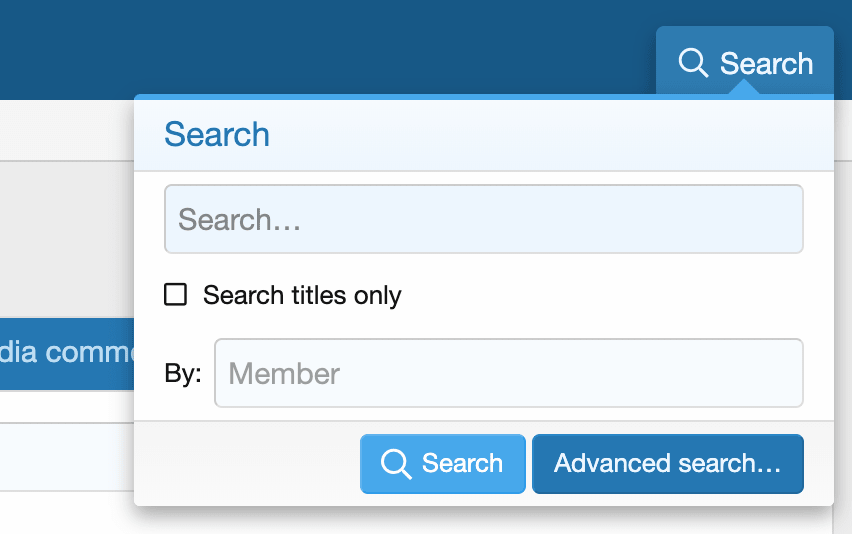Focus the 'Search…' keywords input field

point(483,219)
